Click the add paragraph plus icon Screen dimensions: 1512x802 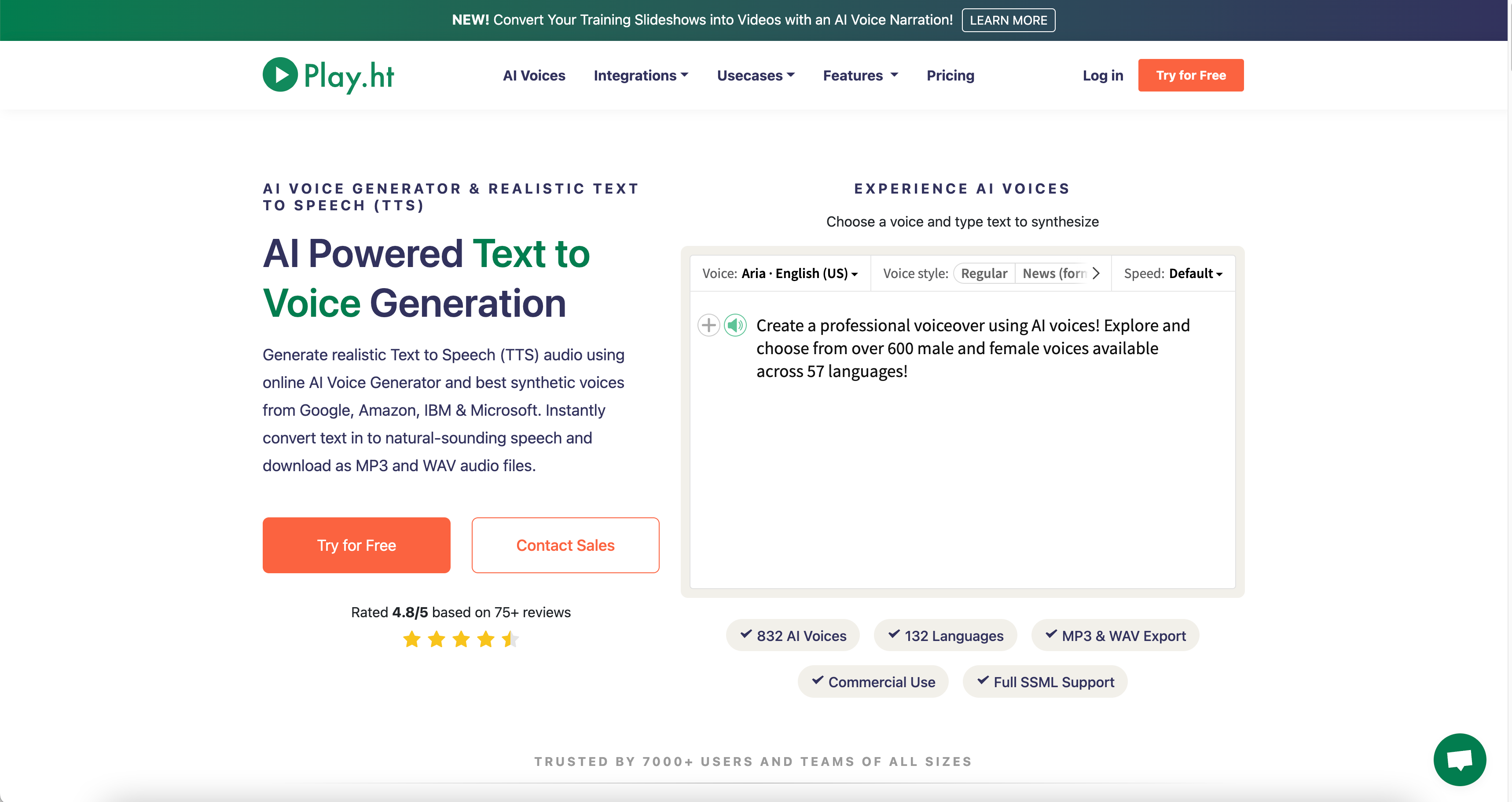(x=708, y=325)
